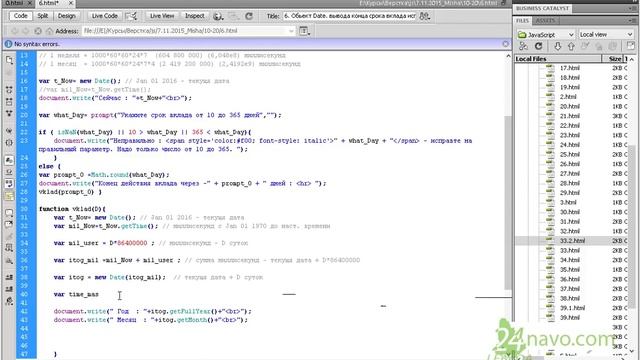This screenshot has height=360, width=640.
Task: Open the Local view dropdown
Action: click(606, 35)
